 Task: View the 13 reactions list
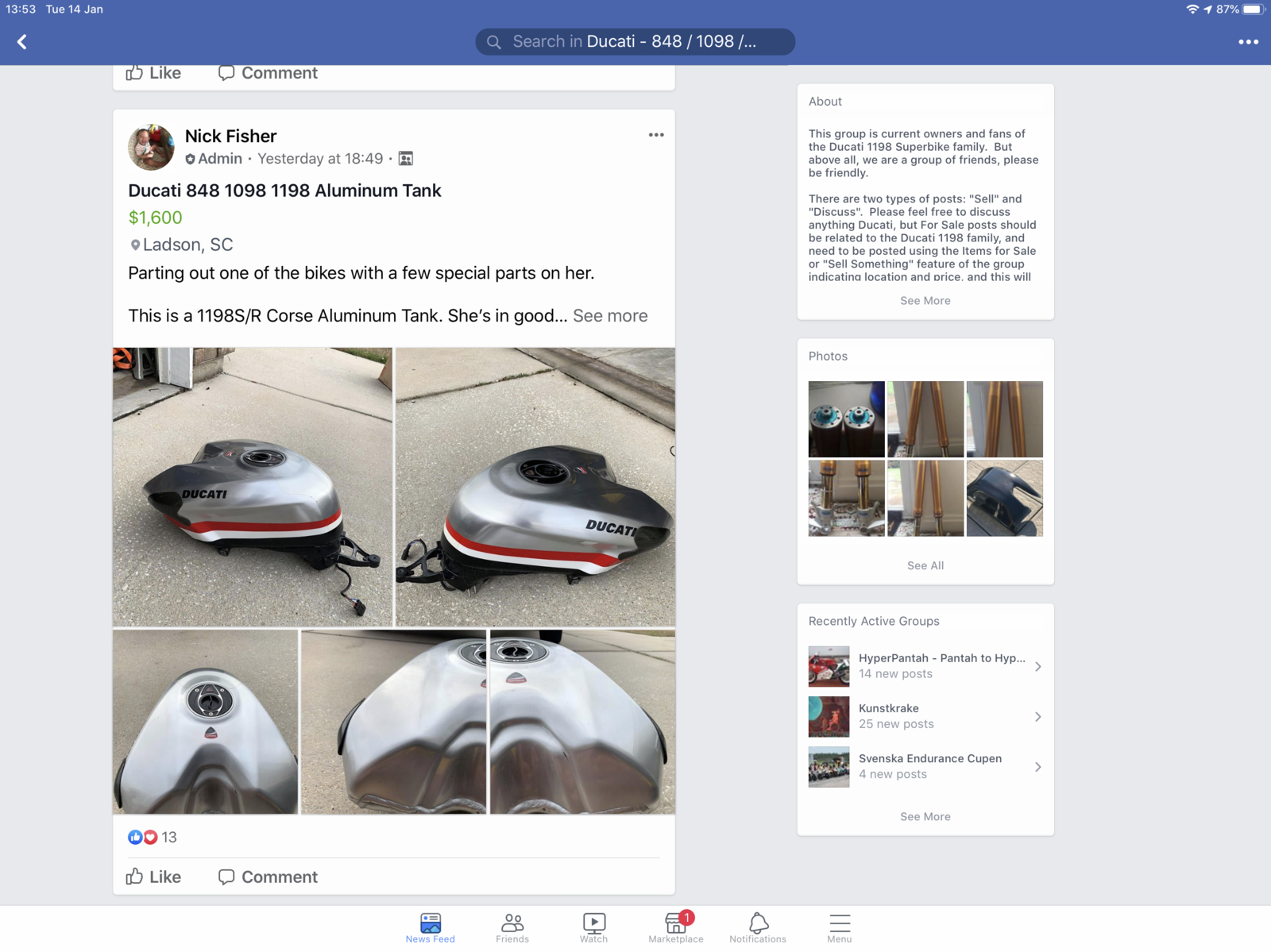pos(153,837)
